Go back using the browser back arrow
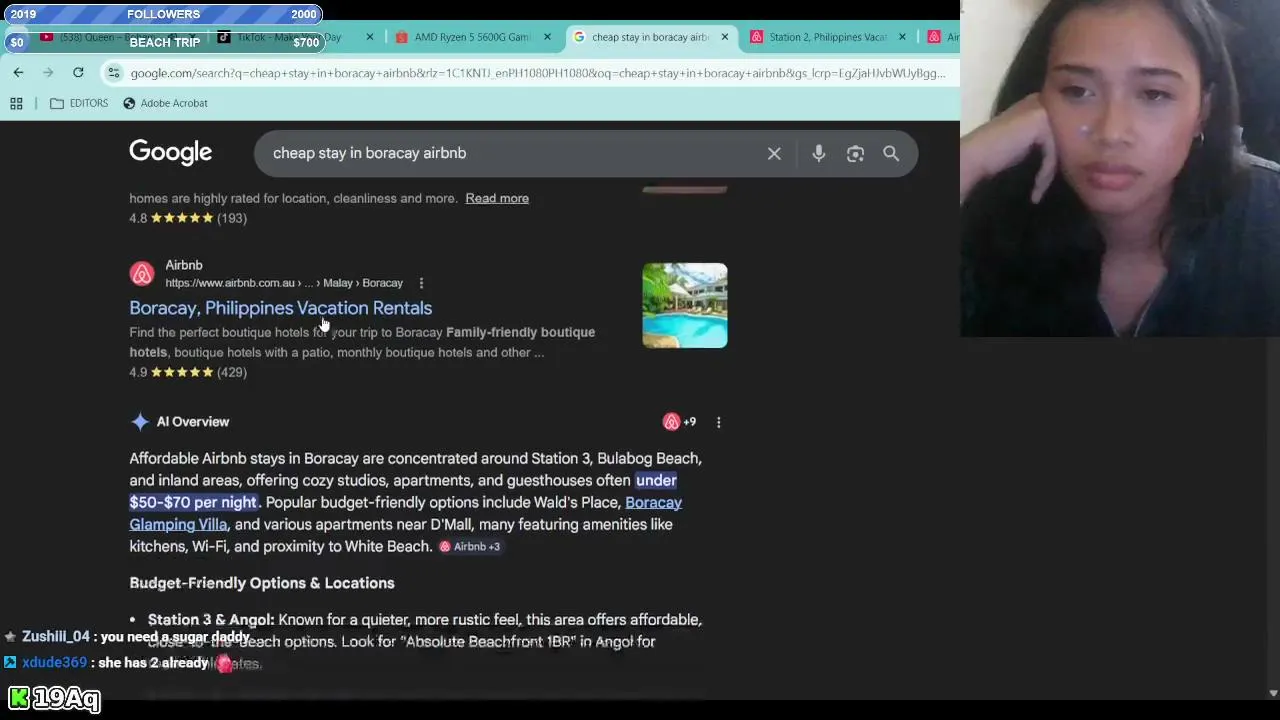 (x=18, y=72)
